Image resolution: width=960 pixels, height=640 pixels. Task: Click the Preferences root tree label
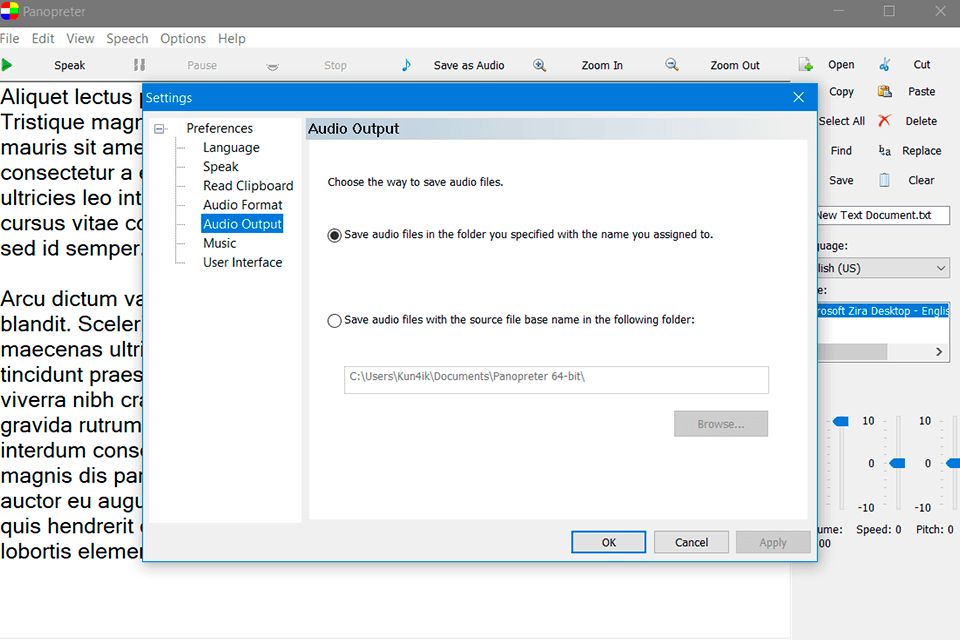click(x=219, y=128)
